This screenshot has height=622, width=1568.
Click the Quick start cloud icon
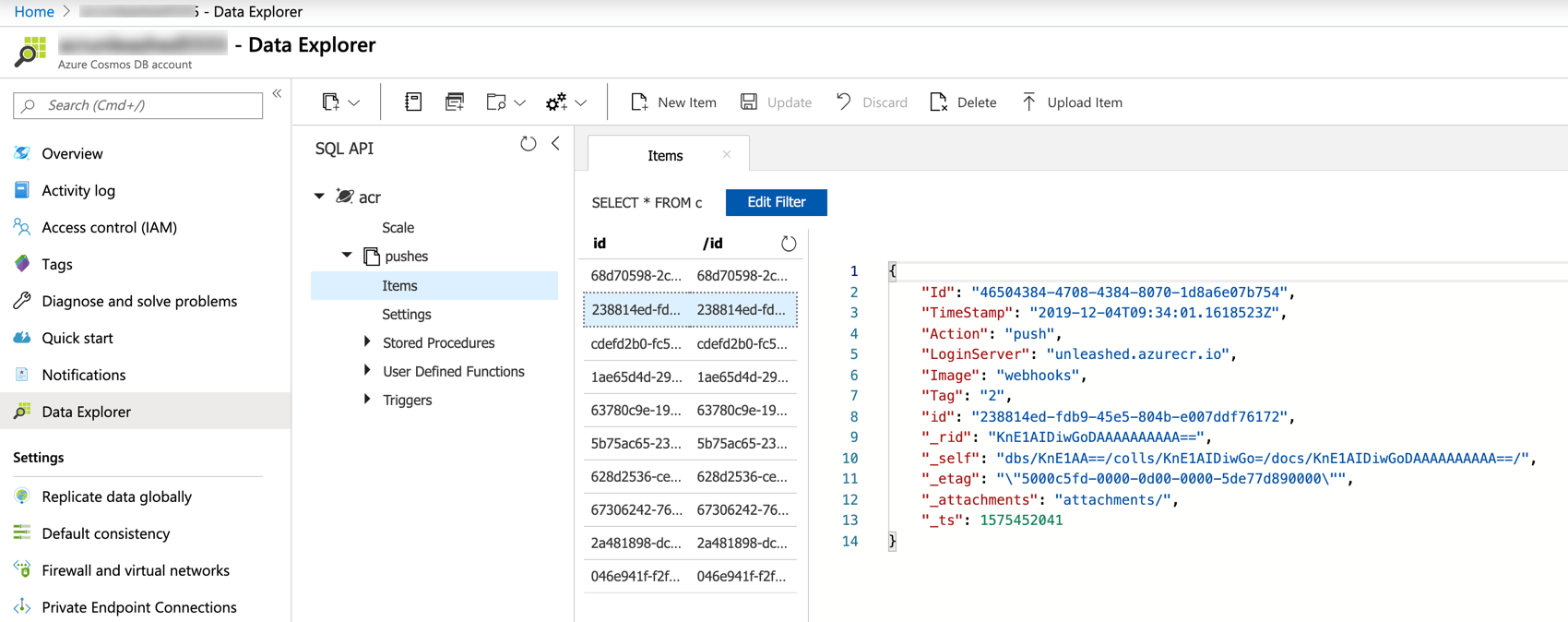[x=22, y=338]
